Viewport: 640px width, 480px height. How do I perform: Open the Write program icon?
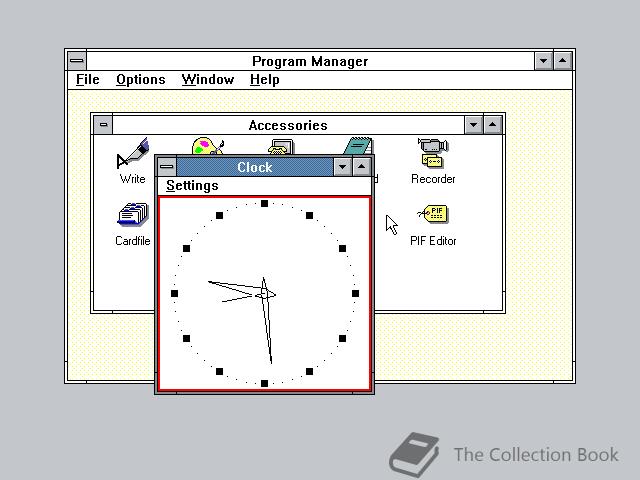pyautogui.click(x=132, y=153)
